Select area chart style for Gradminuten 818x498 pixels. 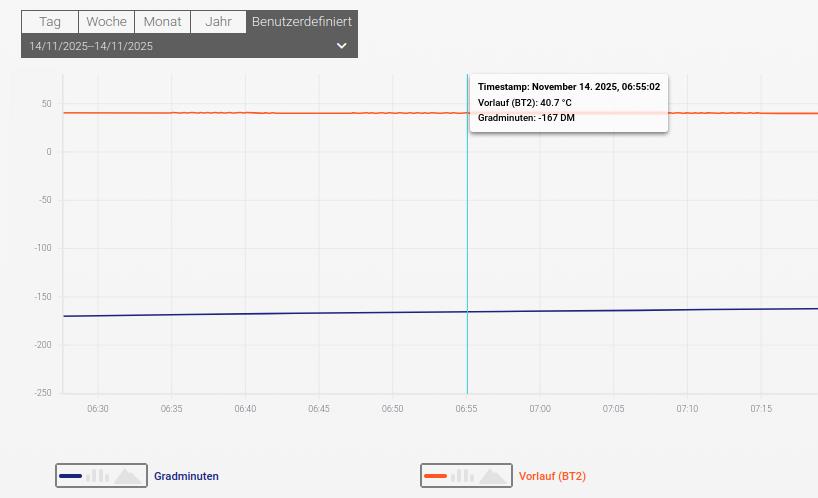point(127,476)
